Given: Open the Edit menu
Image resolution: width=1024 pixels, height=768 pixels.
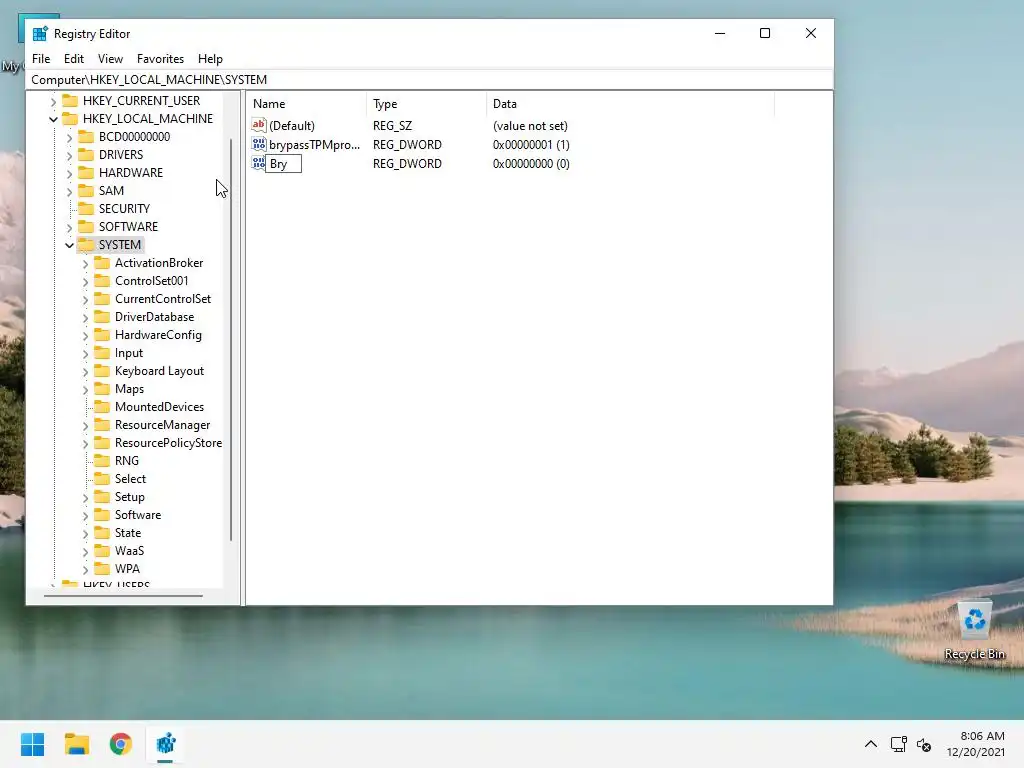Looking at the screenshot, I should pos(74,59).
